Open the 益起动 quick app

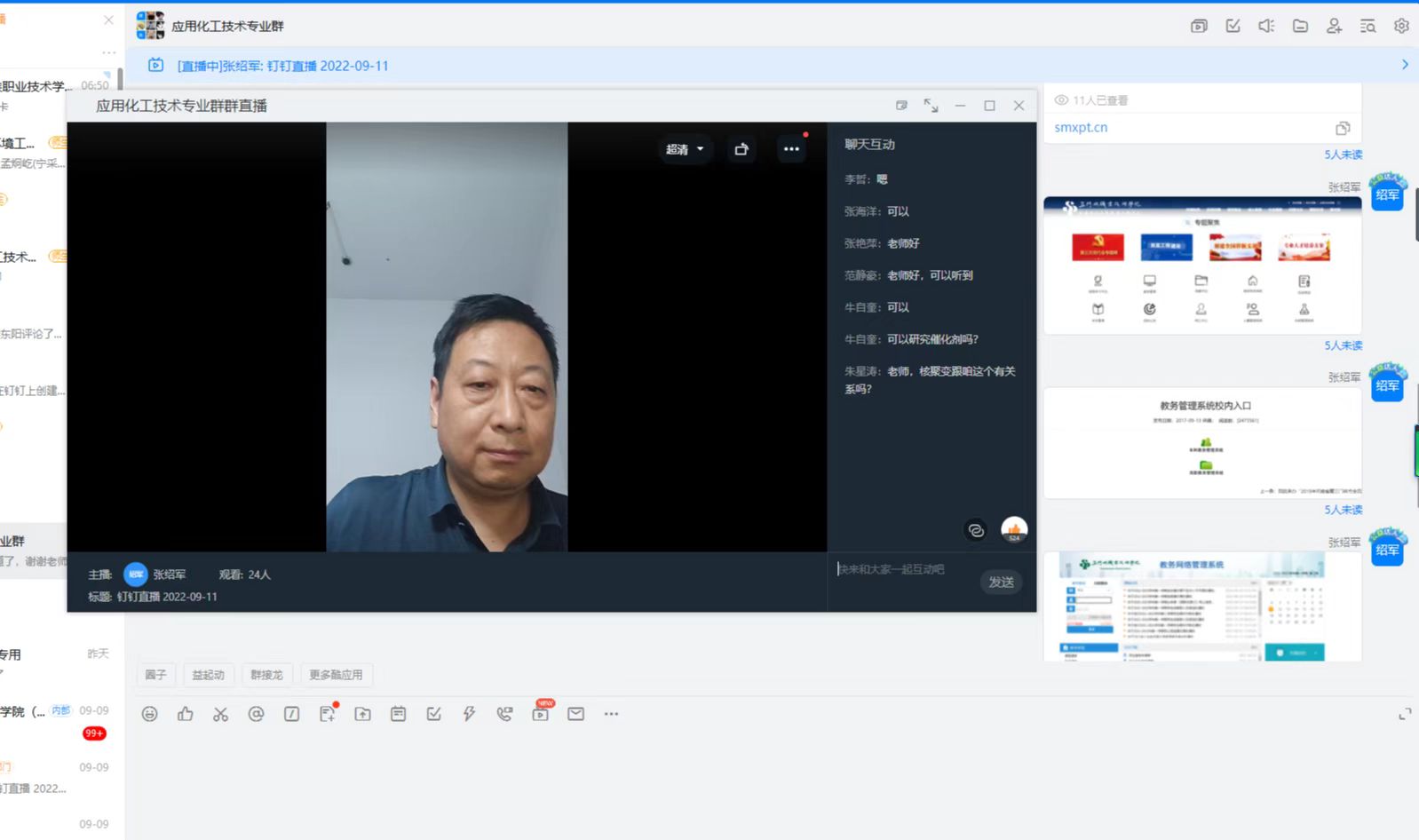pos(208,675)
